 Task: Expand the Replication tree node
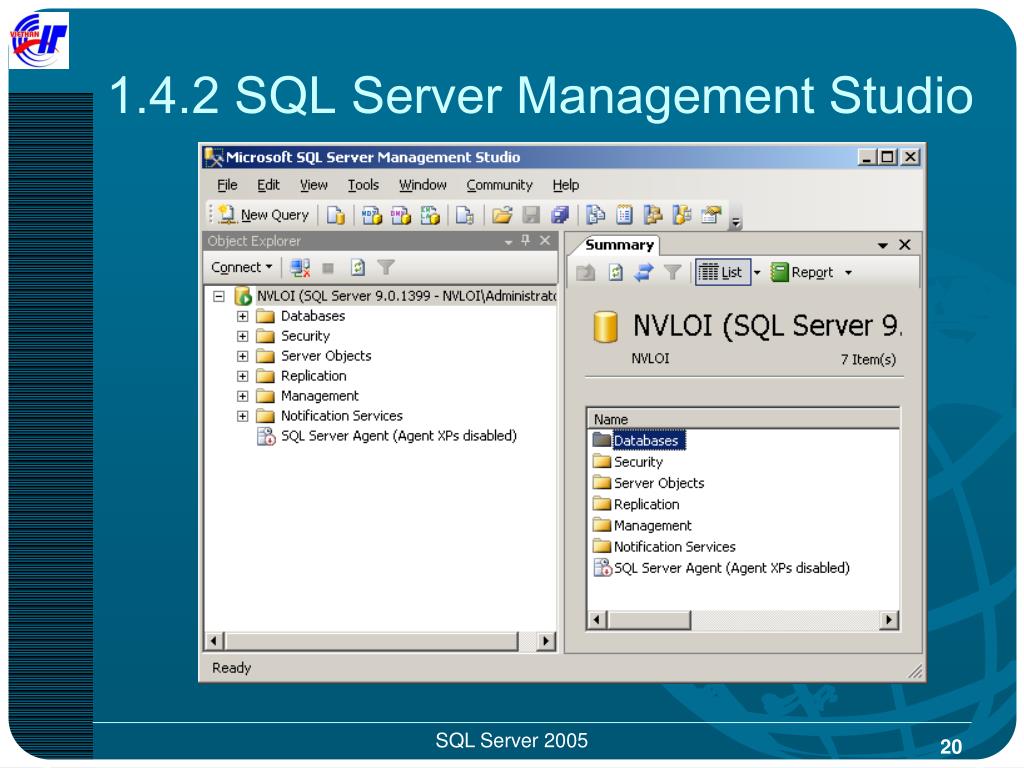point(242,376)
